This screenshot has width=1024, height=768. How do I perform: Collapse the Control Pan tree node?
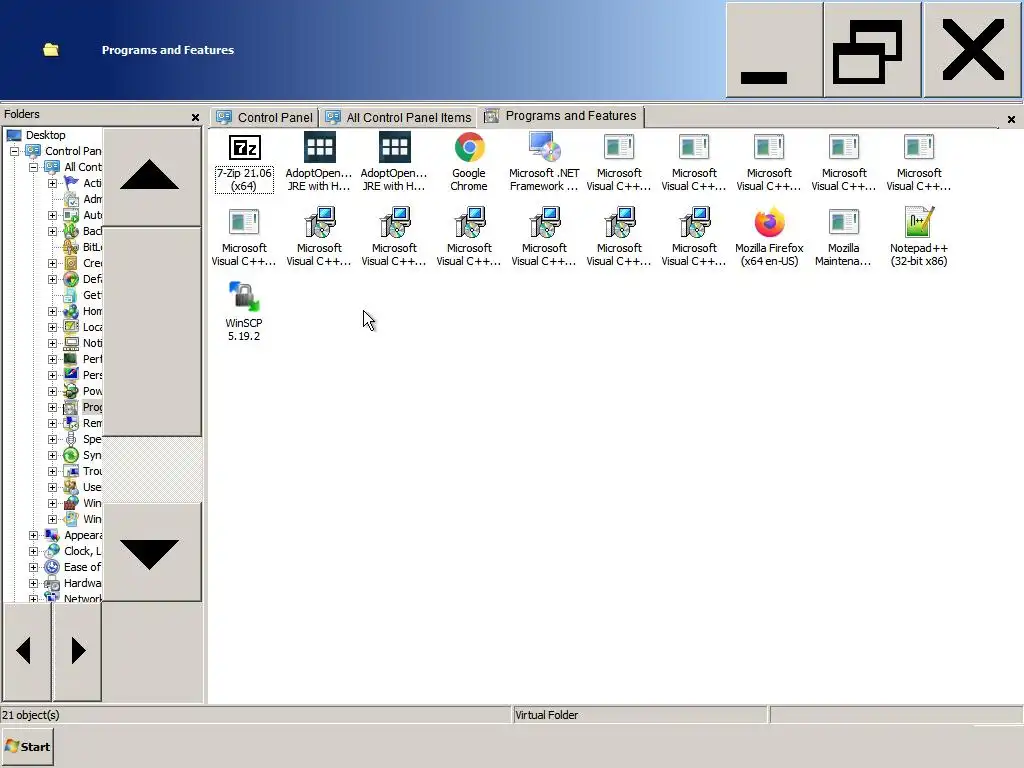click(x=14, y=152)
